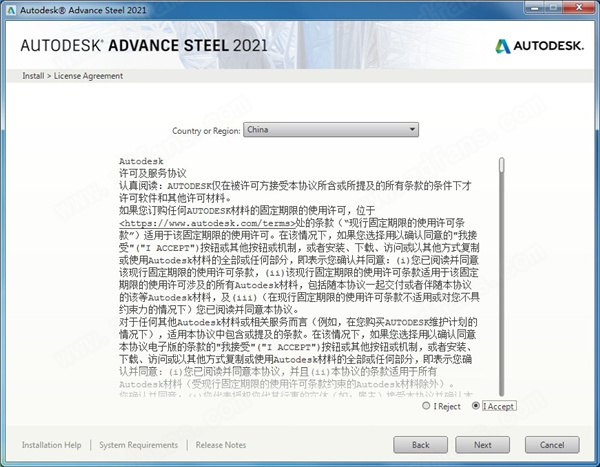Open the System Requirements link

pos(139,445)
